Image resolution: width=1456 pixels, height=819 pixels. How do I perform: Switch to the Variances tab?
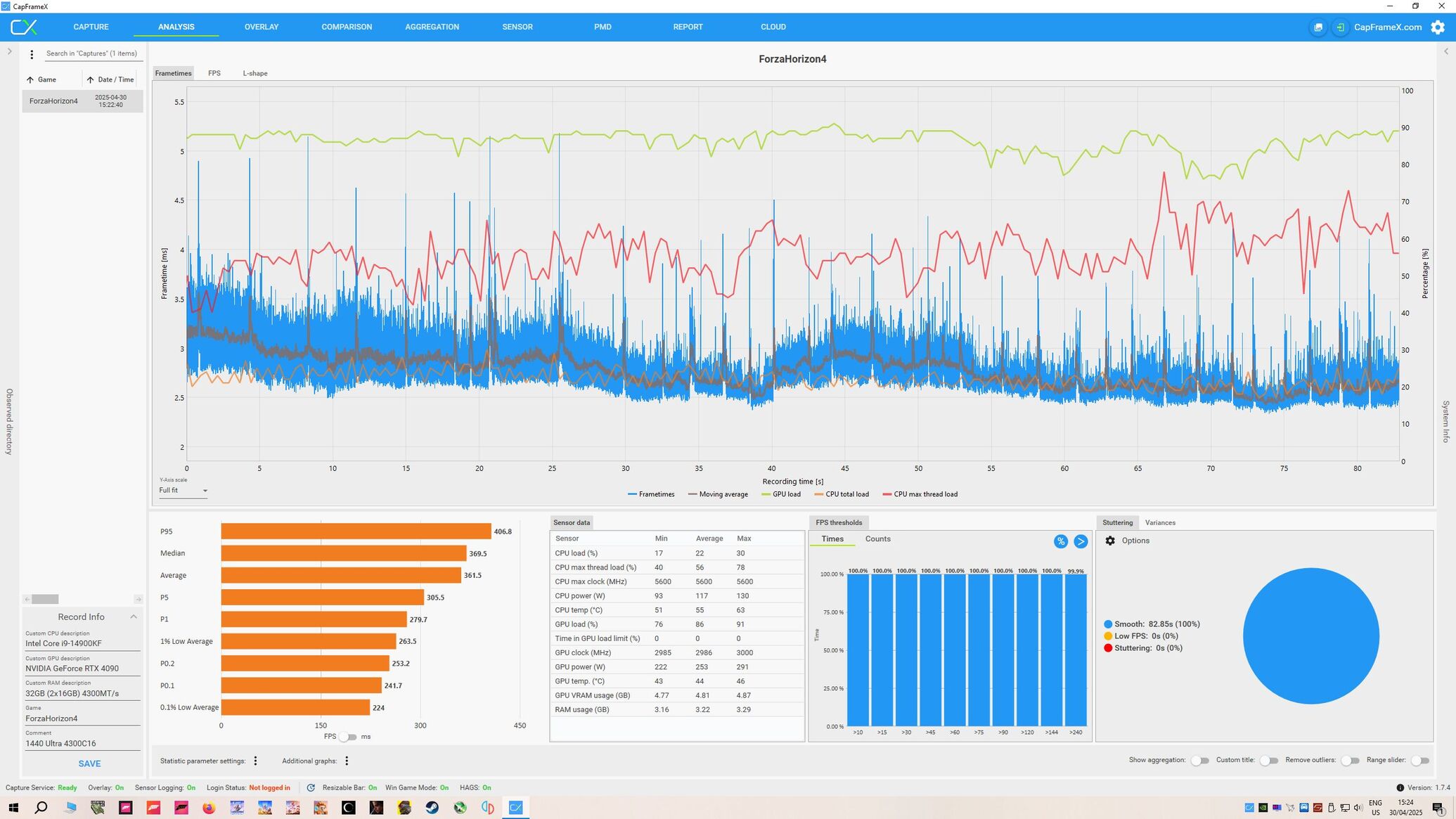click(x=1160, y=522)
